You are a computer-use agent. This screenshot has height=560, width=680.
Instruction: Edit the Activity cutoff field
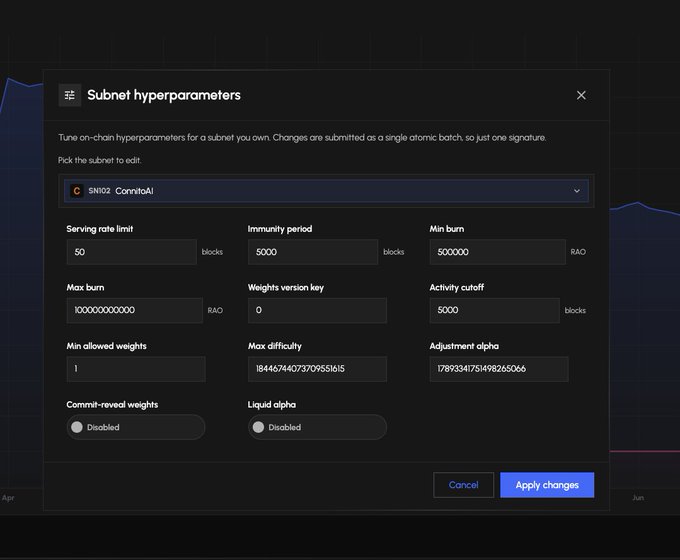click(x=494, y=310)
